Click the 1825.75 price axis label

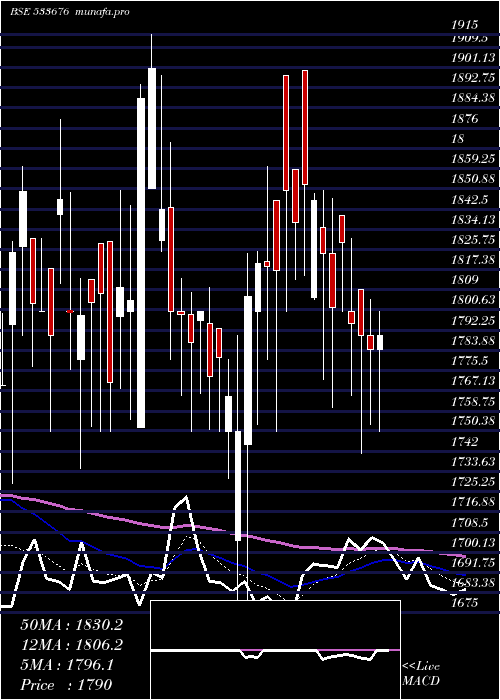(473, 240)
